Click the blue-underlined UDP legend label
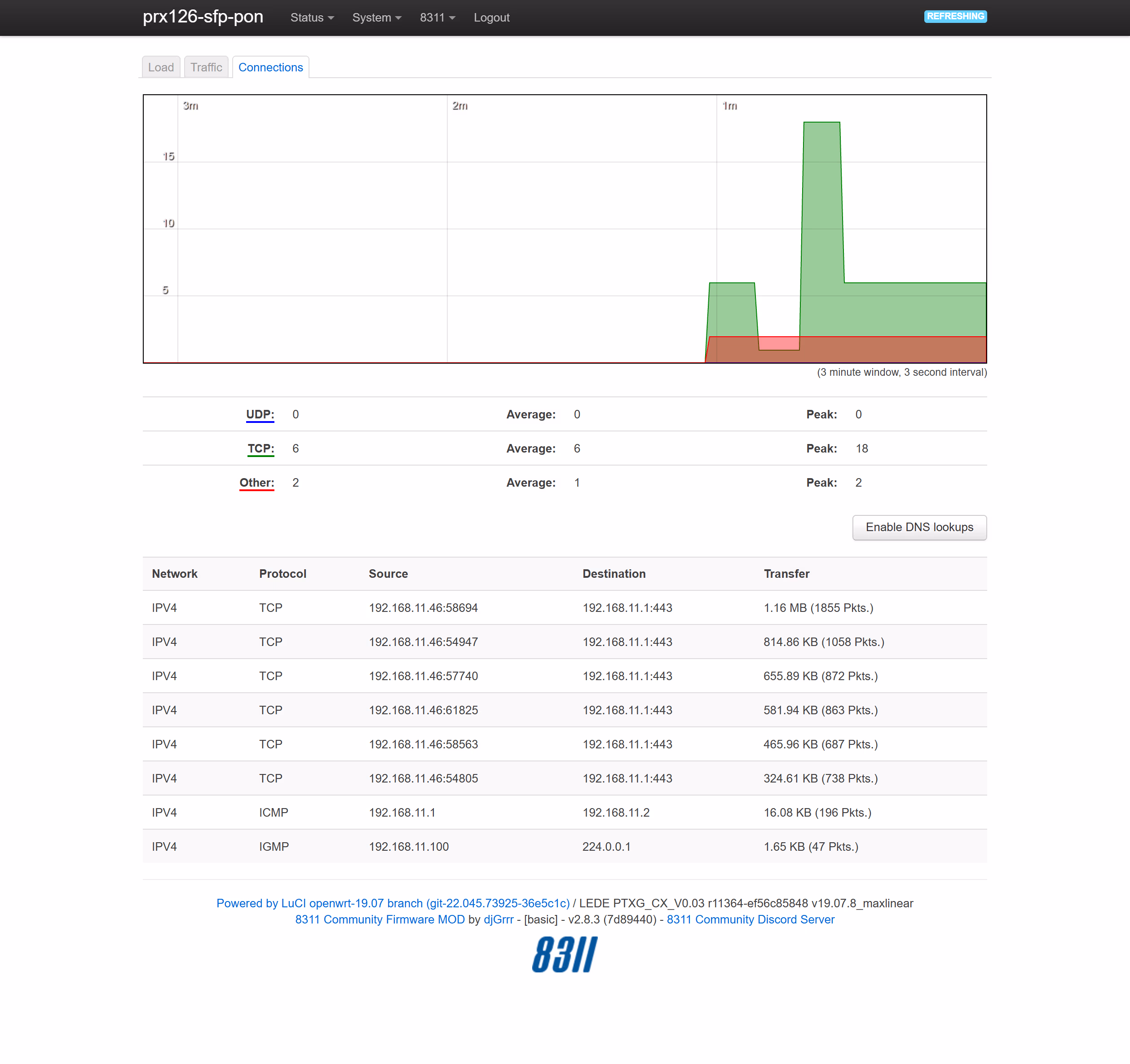 (260, 414)
